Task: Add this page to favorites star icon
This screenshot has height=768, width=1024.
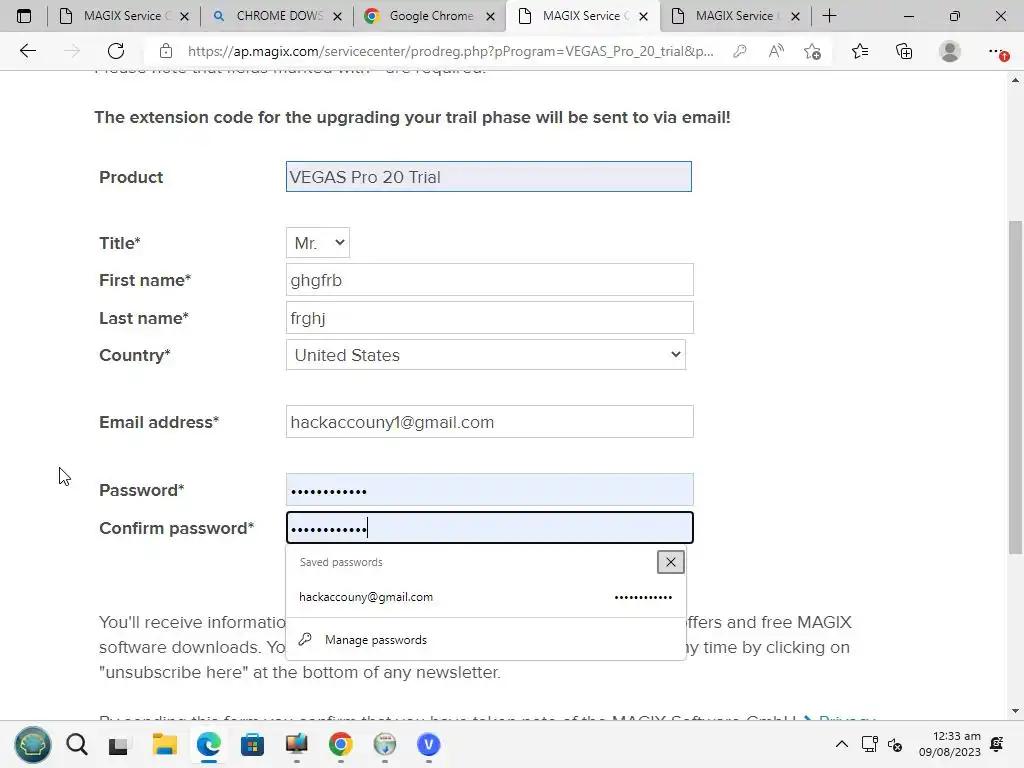Action: [812, 51]
